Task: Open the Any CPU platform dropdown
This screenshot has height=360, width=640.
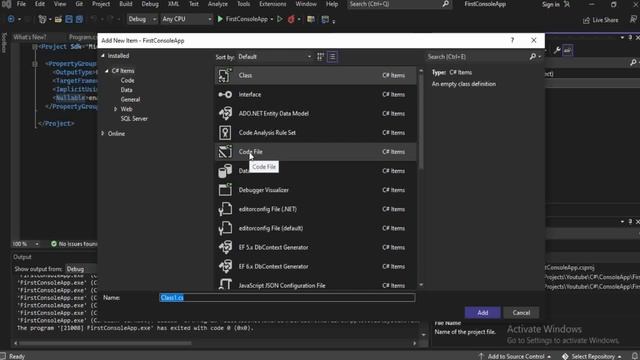Action: tap(187, 19)
